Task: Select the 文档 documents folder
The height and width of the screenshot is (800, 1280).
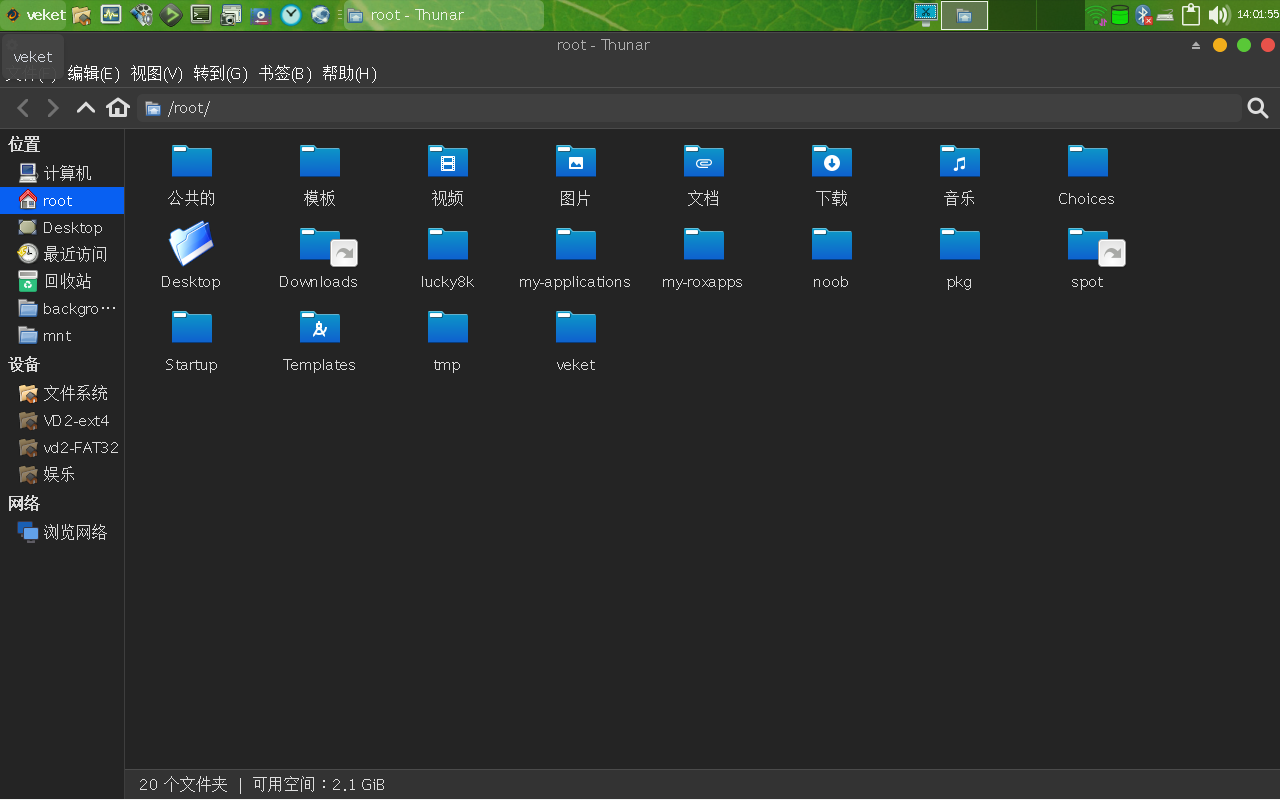Action: 703,174
